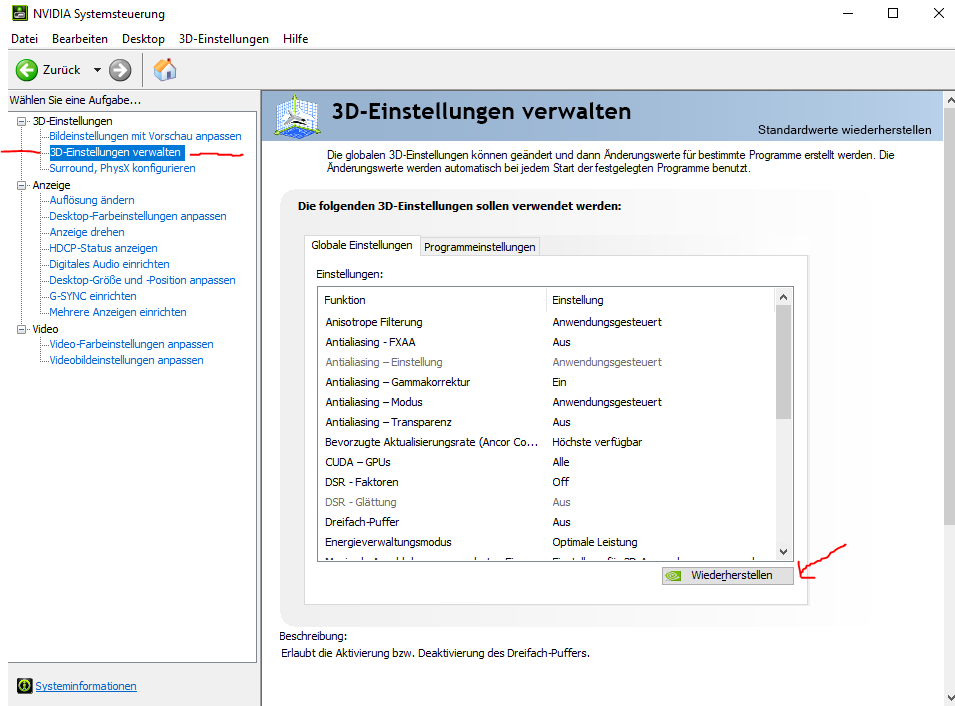Collapse the Video tree node

tap(22, 329)
